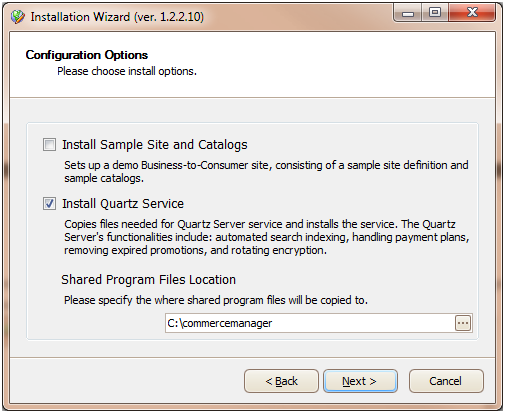Open folder browser with the ellipsis button
Screen dimensions: 505x413
pos(463,323)
